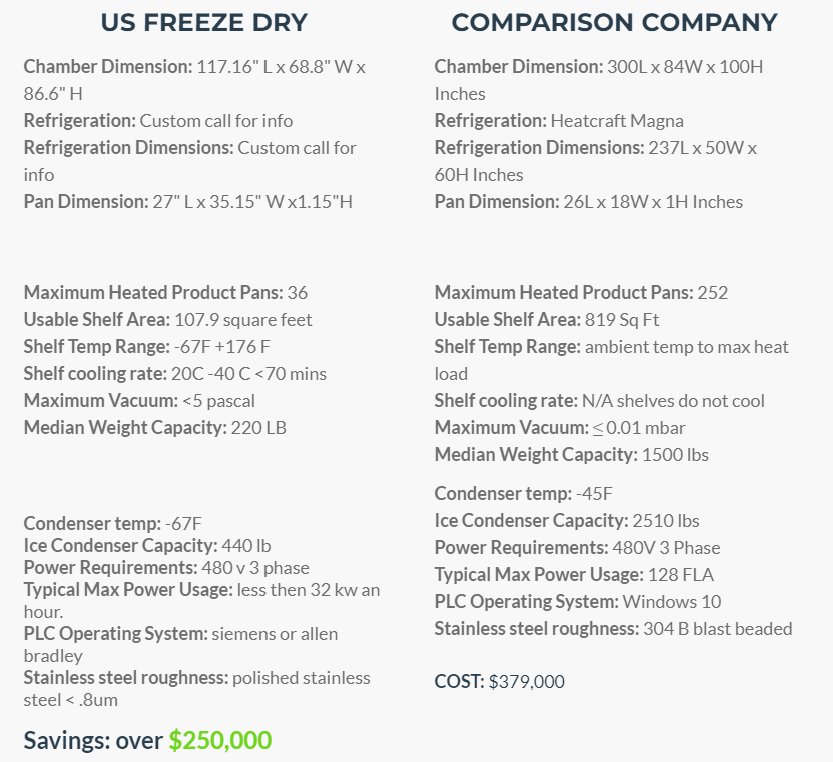
Task: Click 'Custom call for info' beside Refrigeration
Action: 216,121
